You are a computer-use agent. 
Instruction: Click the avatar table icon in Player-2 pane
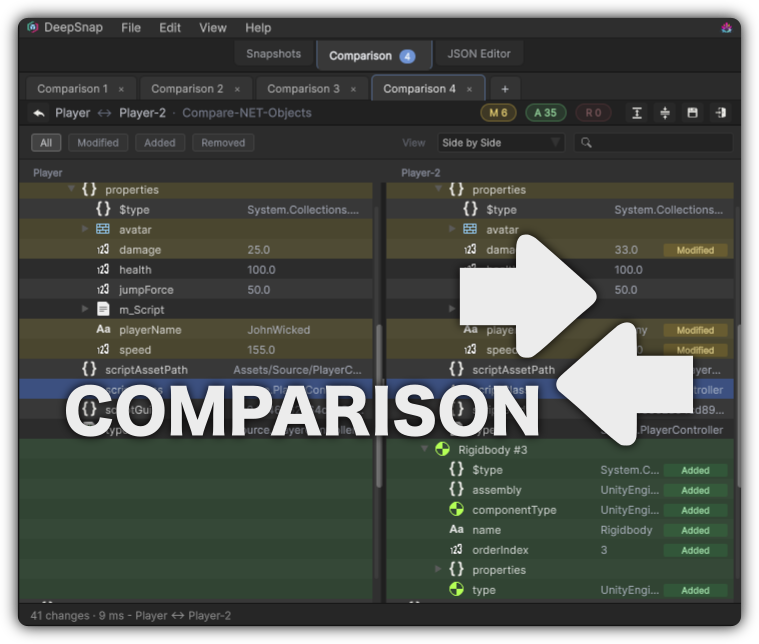point(470,229)
